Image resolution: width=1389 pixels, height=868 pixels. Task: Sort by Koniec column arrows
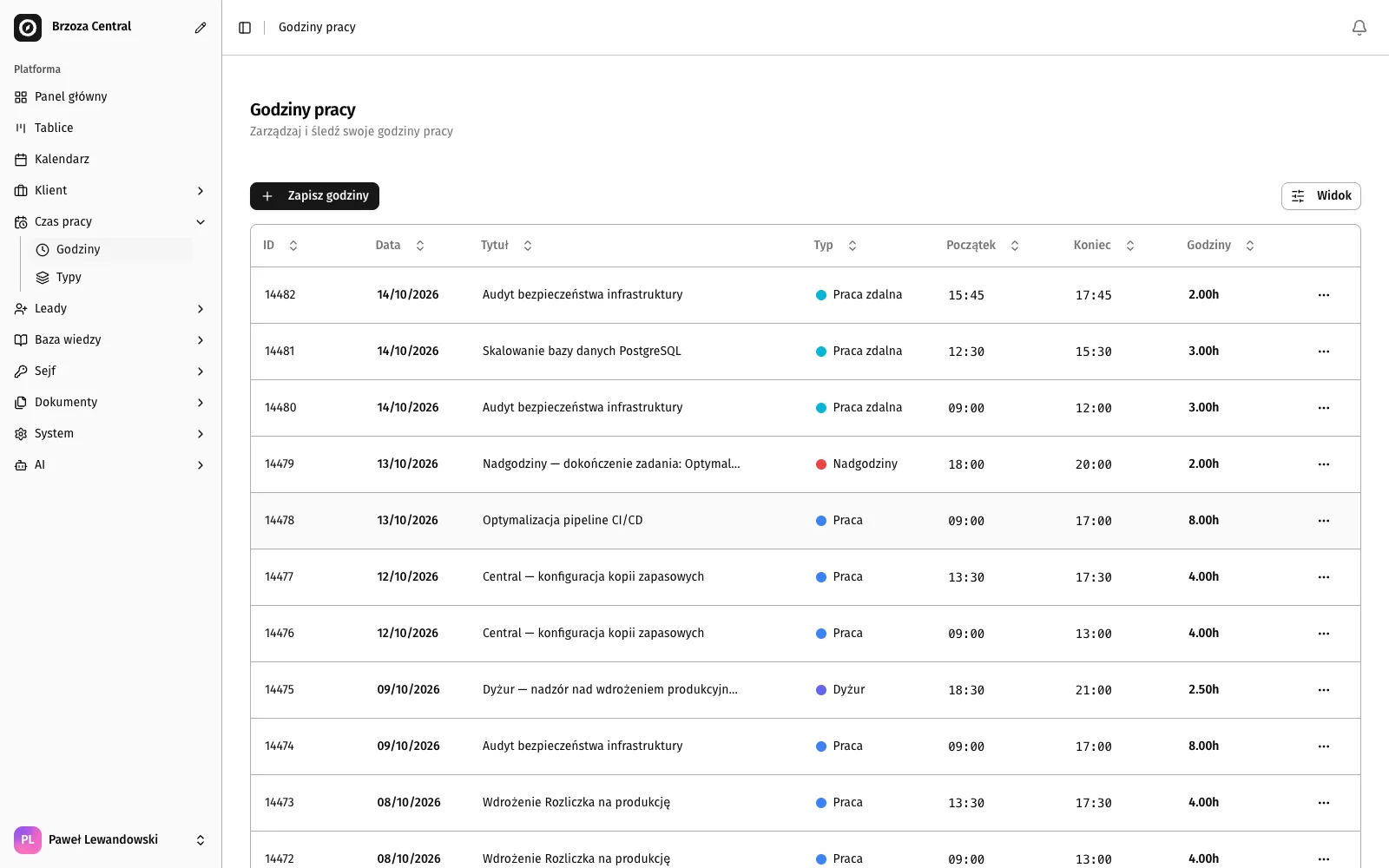(1130, 246)
